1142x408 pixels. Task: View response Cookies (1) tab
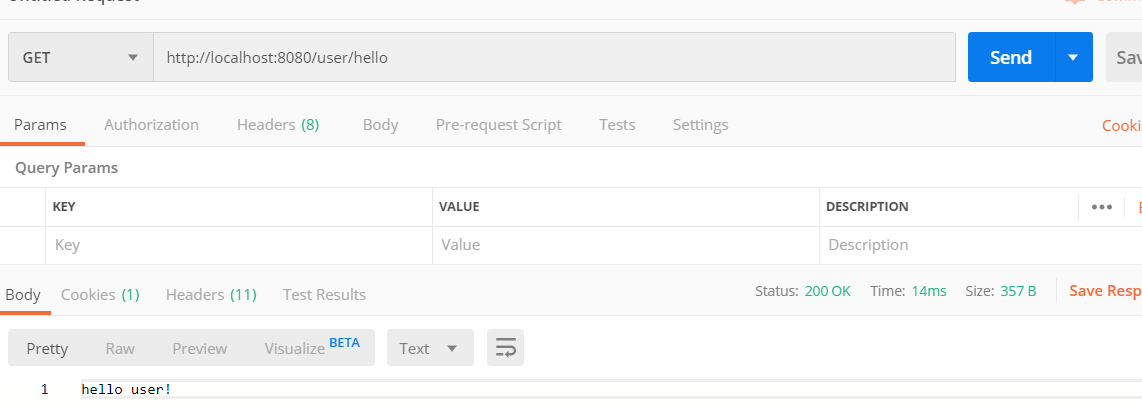(x=100, y=294)
